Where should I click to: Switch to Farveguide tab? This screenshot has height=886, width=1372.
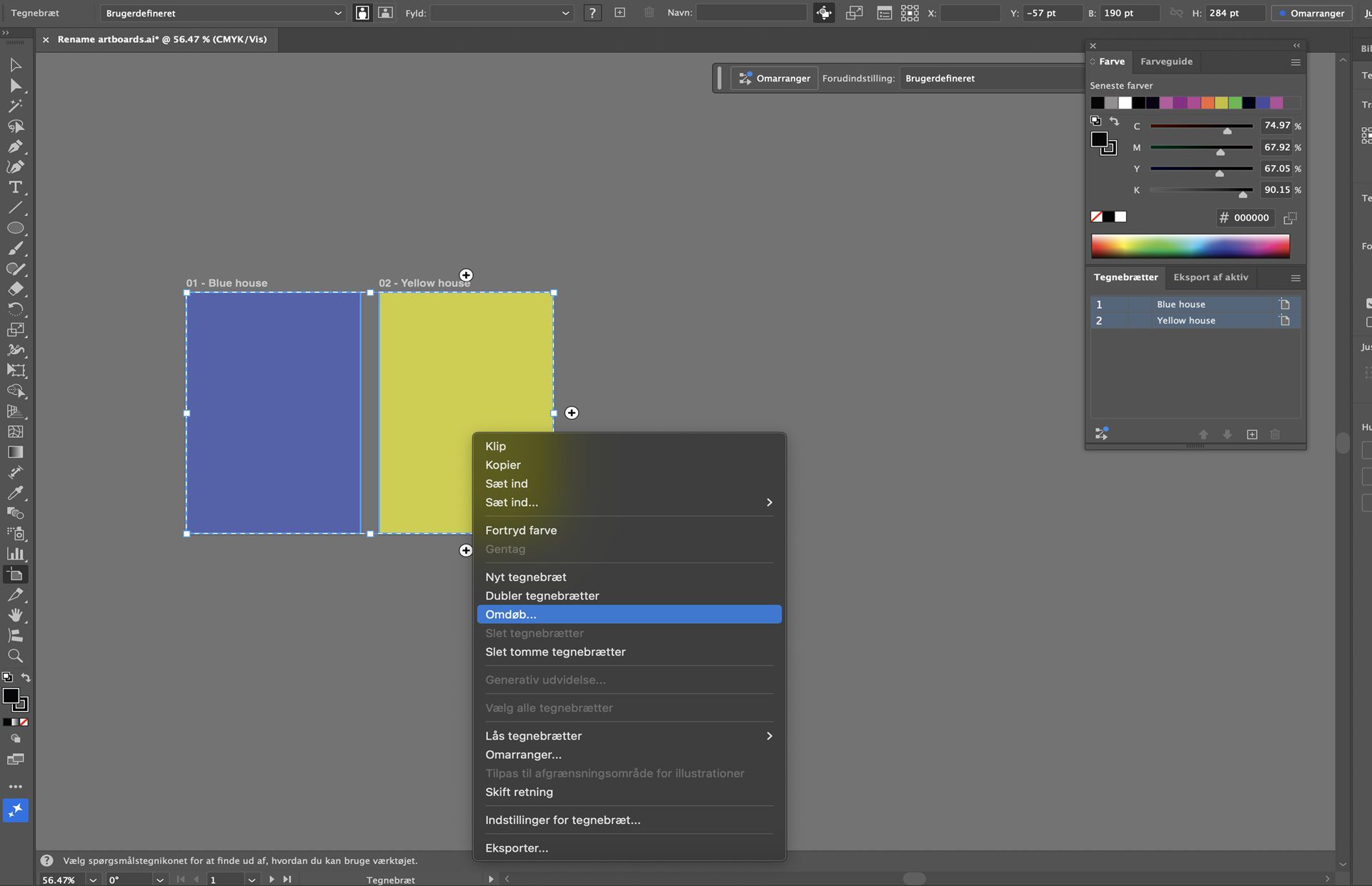click(x=1166, y=61)
